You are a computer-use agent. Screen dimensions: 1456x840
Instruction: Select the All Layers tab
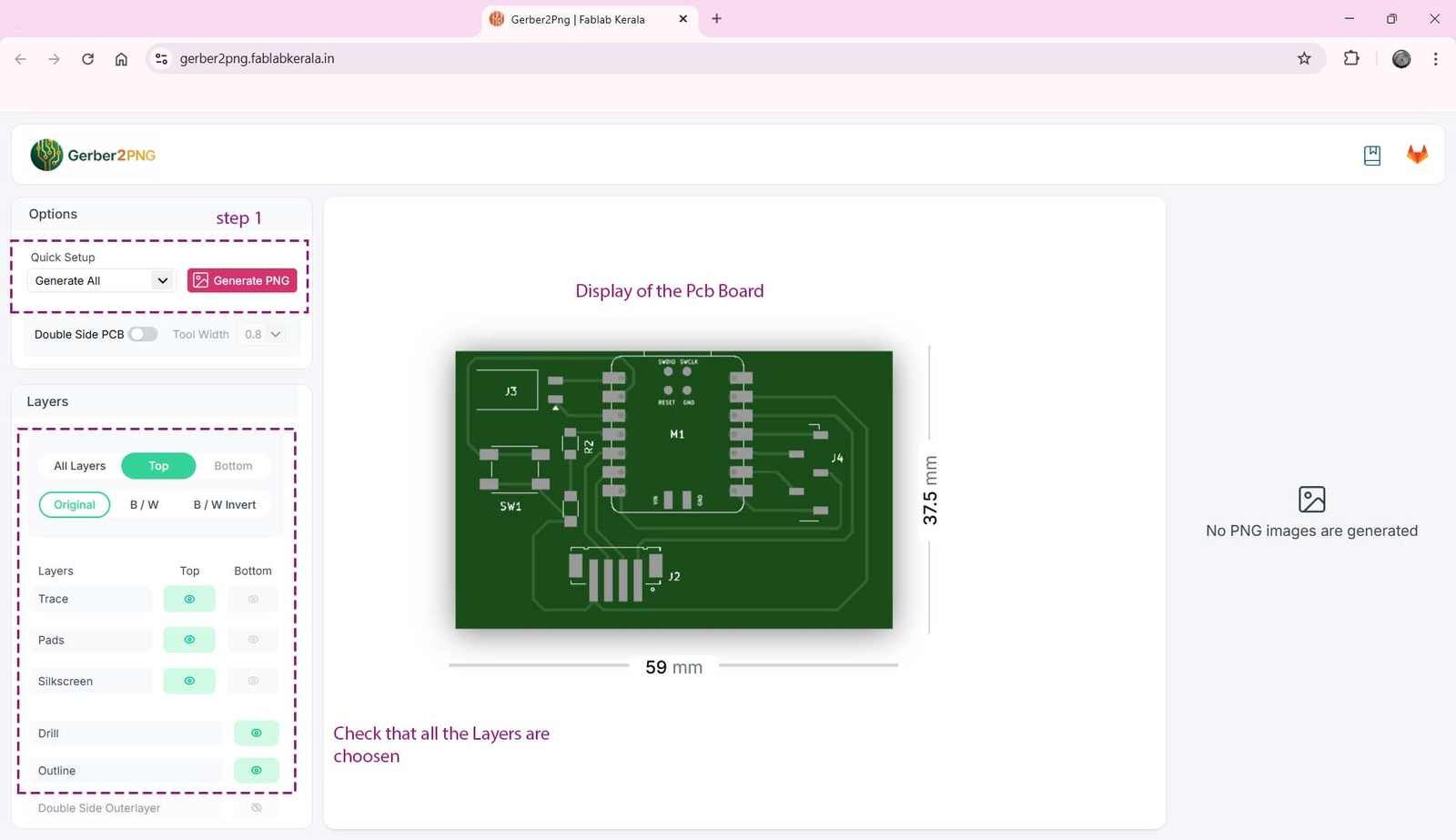tap(79, 465)
